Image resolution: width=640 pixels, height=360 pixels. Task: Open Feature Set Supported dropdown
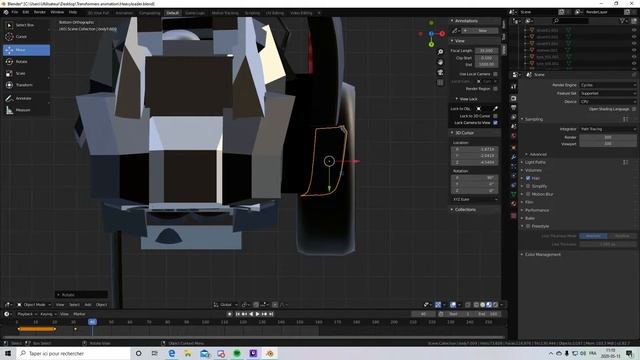click(608, 93)
